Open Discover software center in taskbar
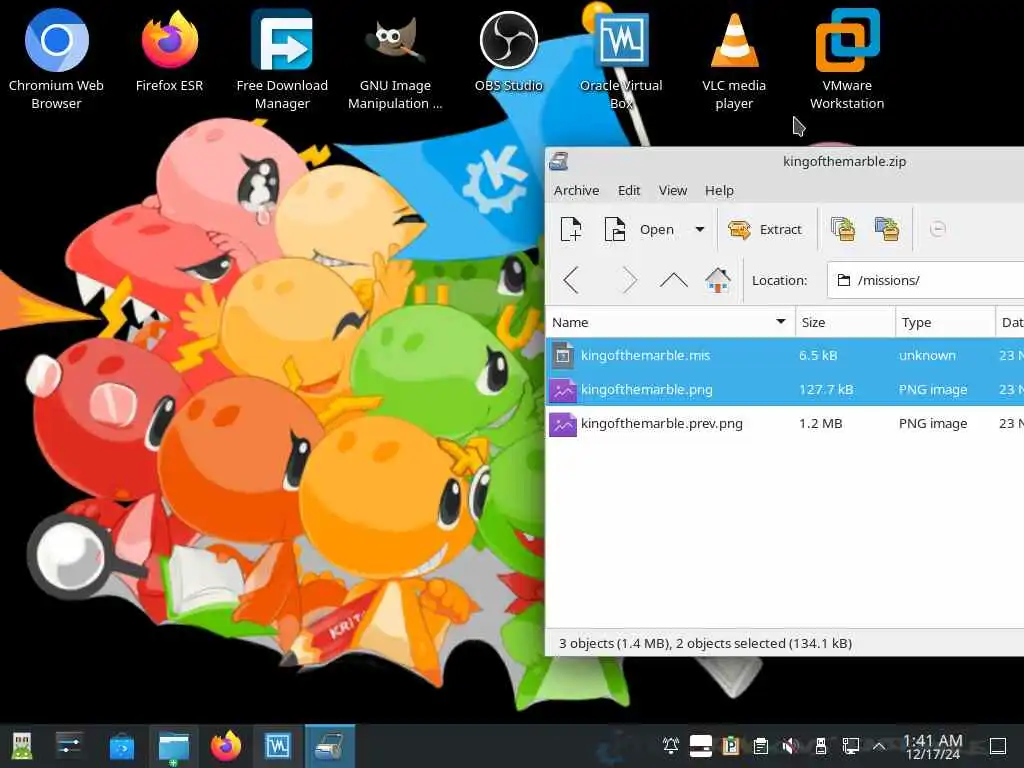Viewport: 1024px width, 768px height. (121, 746)
